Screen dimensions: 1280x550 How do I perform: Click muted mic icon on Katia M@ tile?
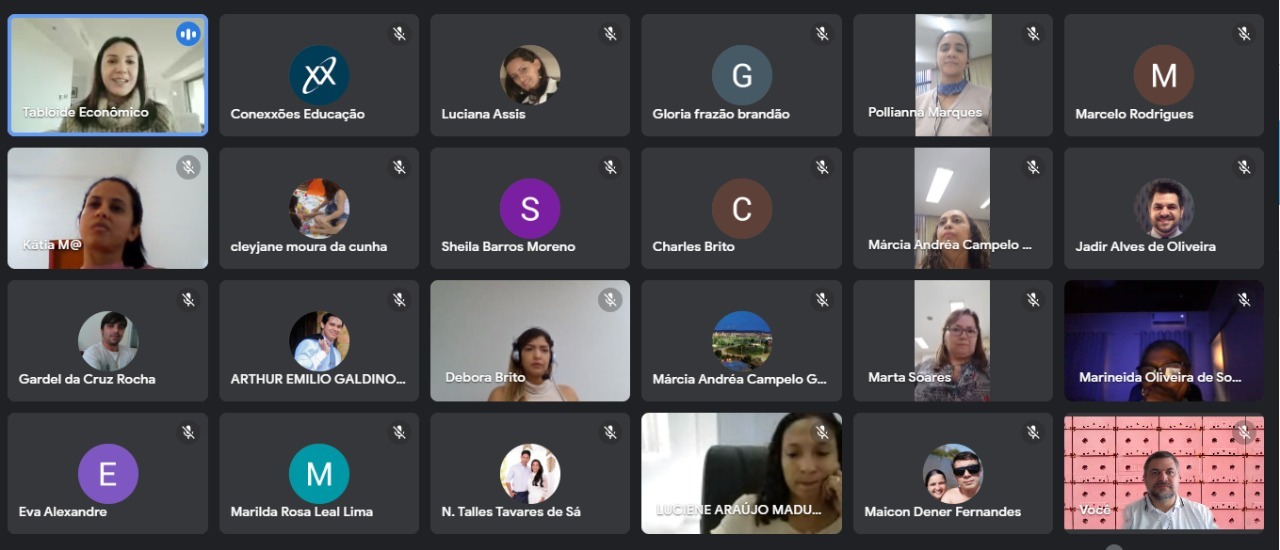point(188,167)
